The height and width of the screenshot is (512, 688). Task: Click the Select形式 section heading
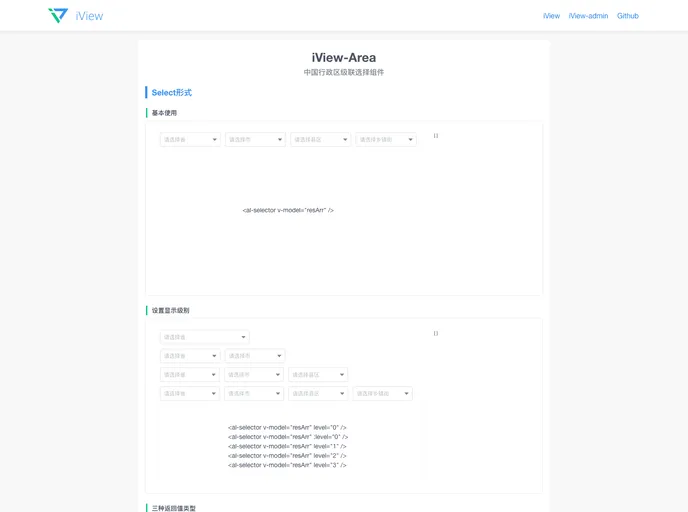pyautogui.click(x=172, y=93)
